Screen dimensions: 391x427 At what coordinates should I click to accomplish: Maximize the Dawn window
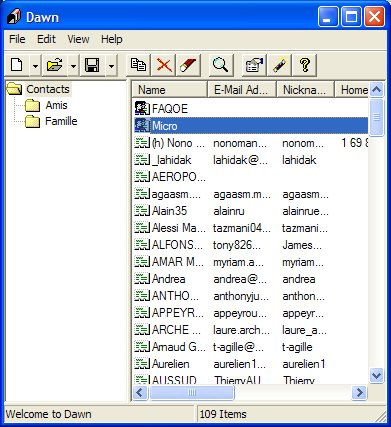tap(351, 17)
